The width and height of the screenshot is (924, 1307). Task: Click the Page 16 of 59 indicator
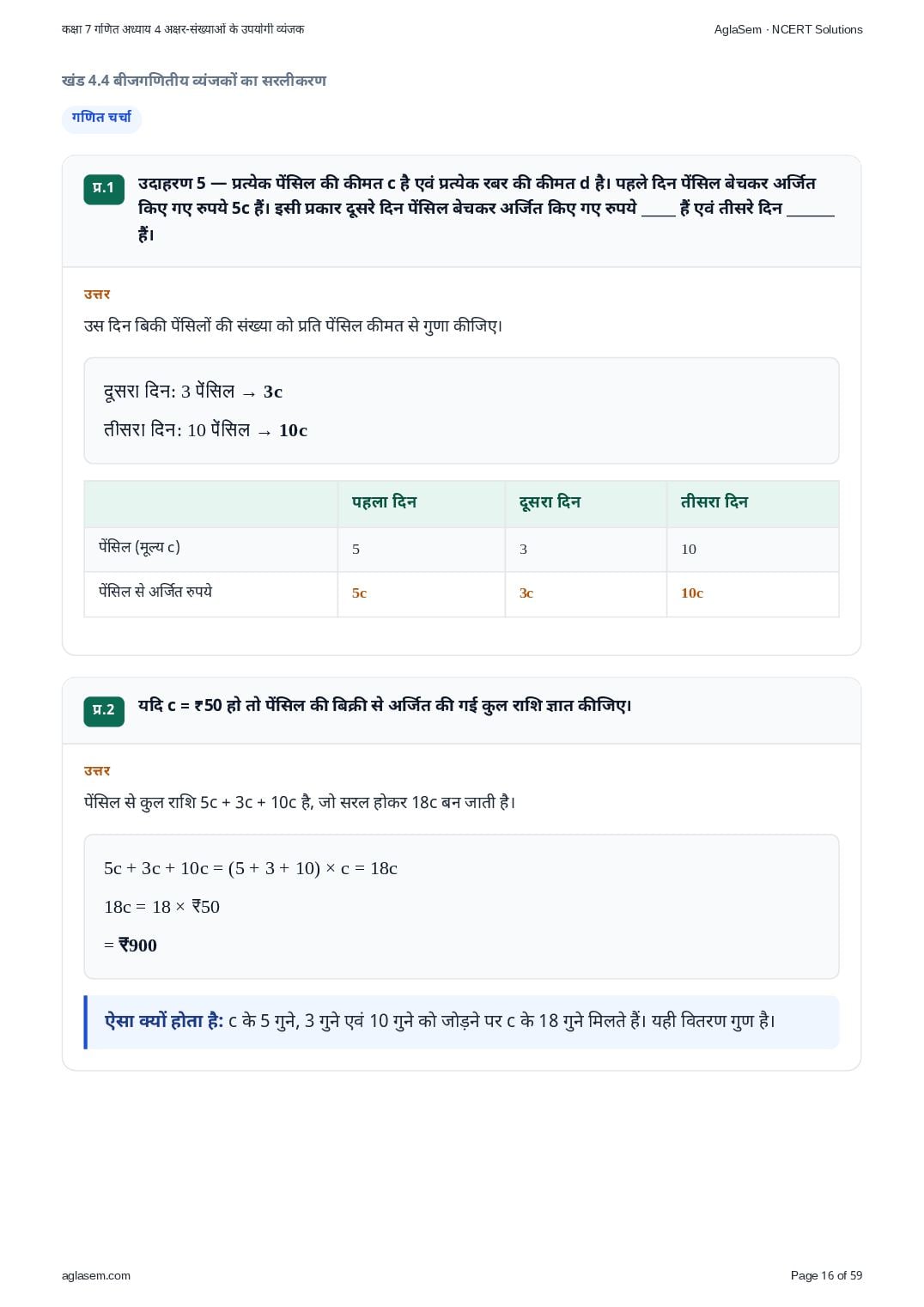click(x=826, y=1275)
